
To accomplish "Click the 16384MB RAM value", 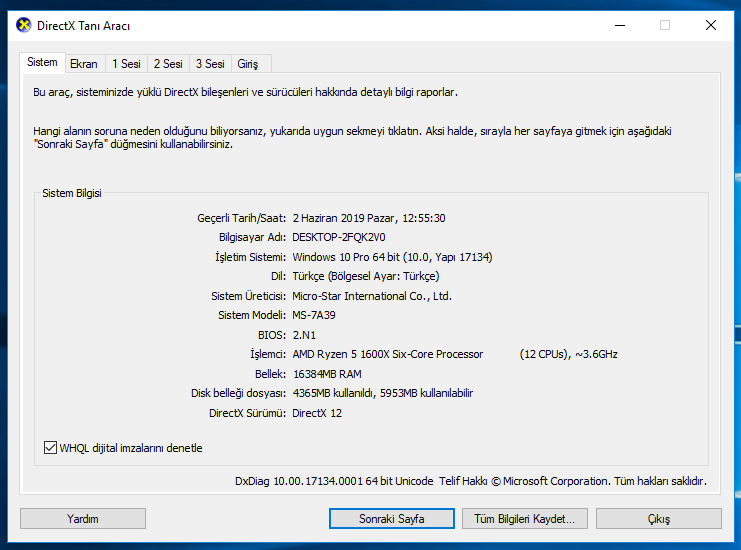I will tap(327, 374).
